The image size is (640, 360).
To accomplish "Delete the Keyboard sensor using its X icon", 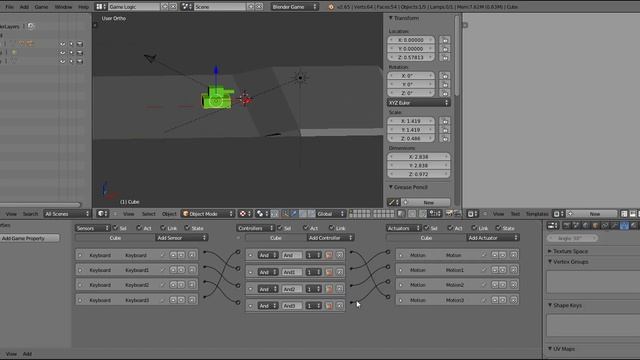I will coord(192,255).
